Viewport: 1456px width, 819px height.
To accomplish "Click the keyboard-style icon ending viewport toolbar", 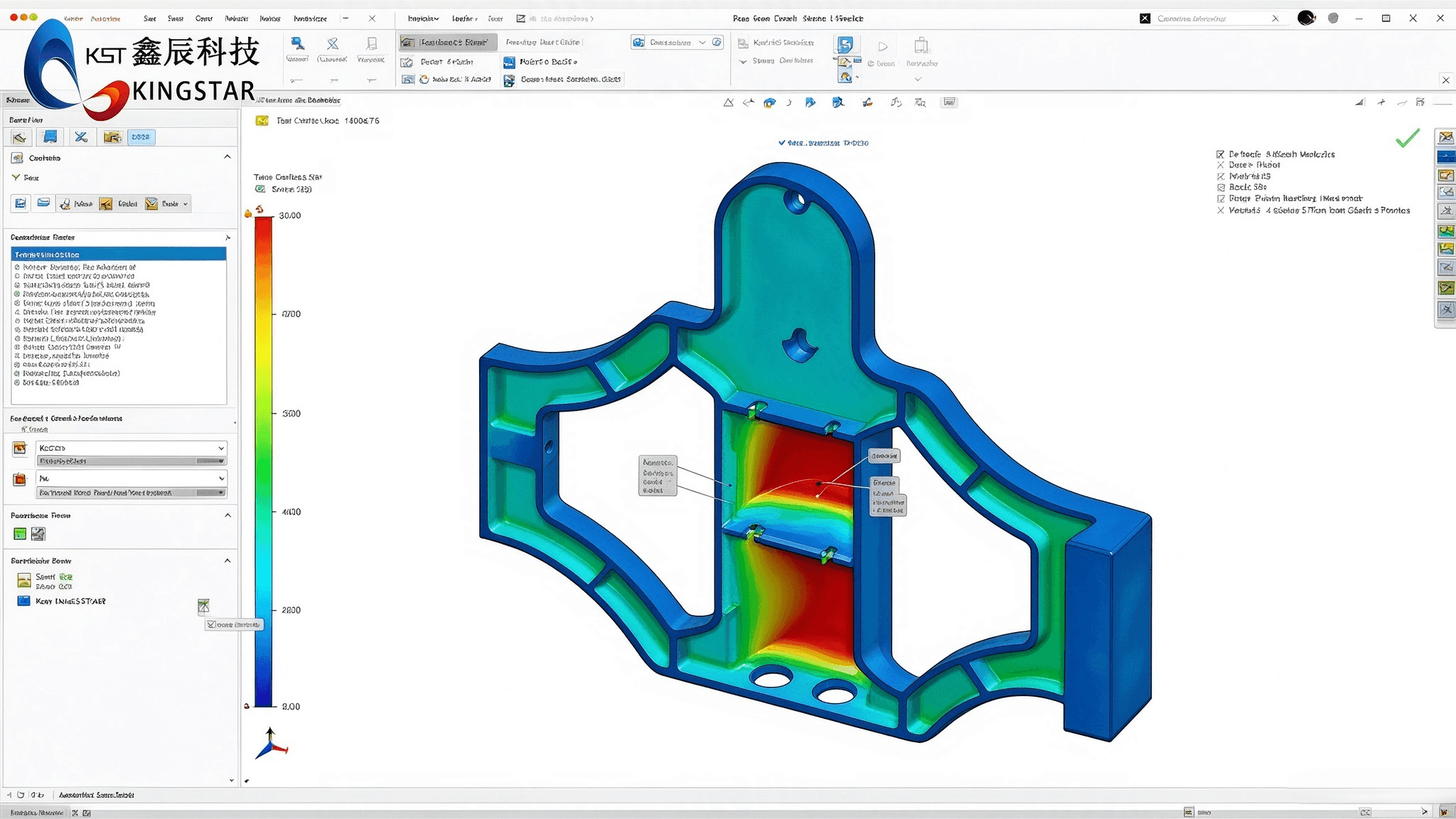I will click(x=949, y=102).
